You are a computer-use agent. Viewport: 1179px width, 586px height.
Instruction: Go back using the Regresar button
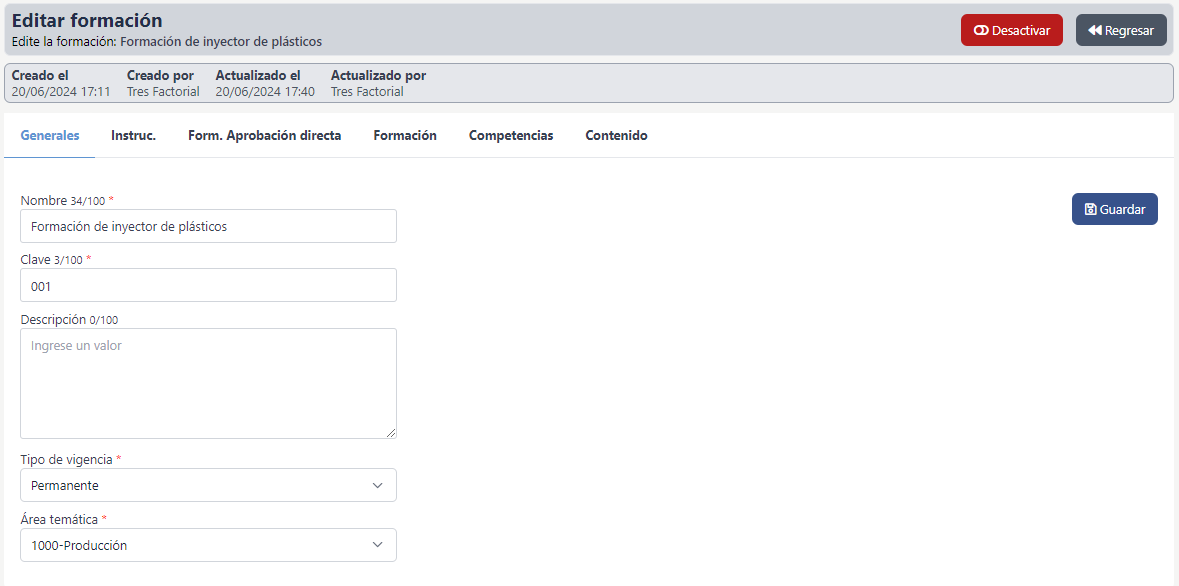[x=1121, y=31]
